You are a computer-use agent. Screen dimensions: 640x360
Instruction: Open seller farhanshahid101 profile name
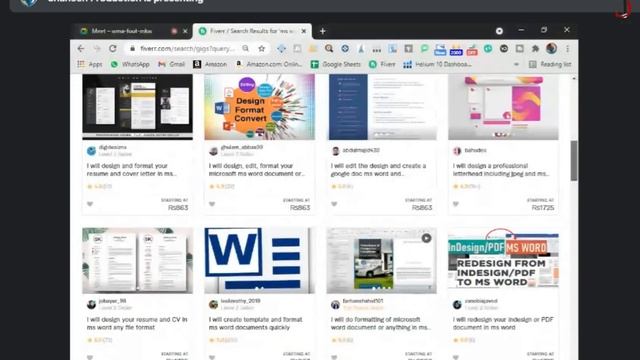[x=363, y=301]
